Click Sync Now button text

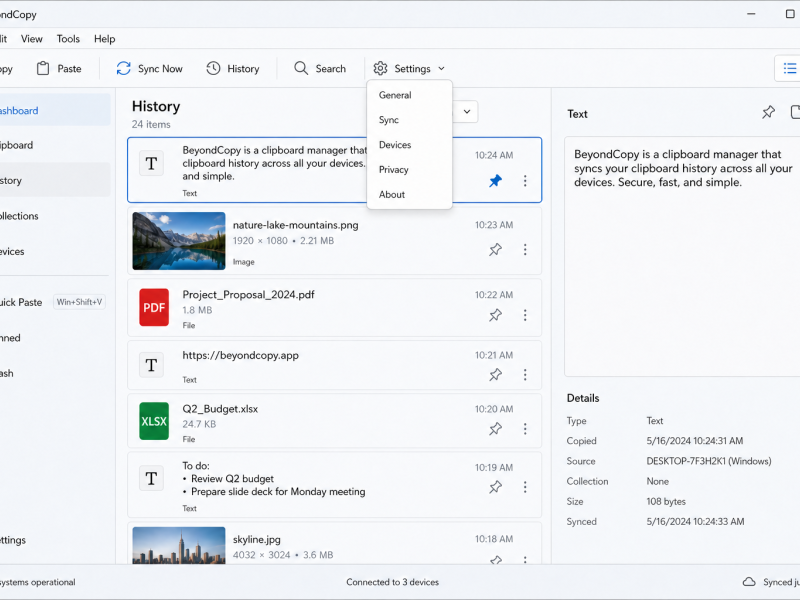(x=160, y=68)
